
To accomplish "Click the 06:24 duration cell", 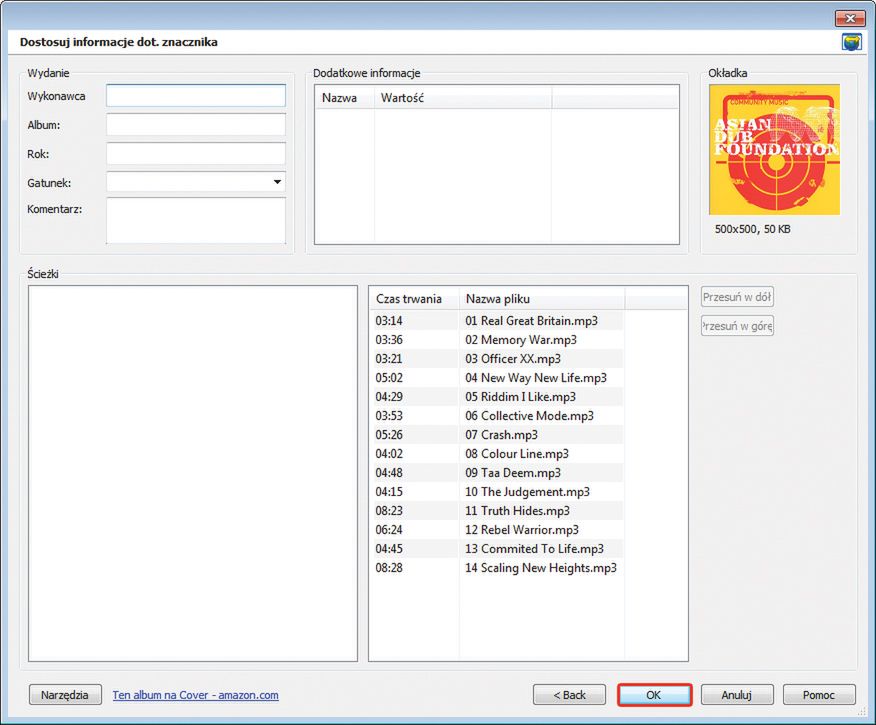I will [389, 530].
